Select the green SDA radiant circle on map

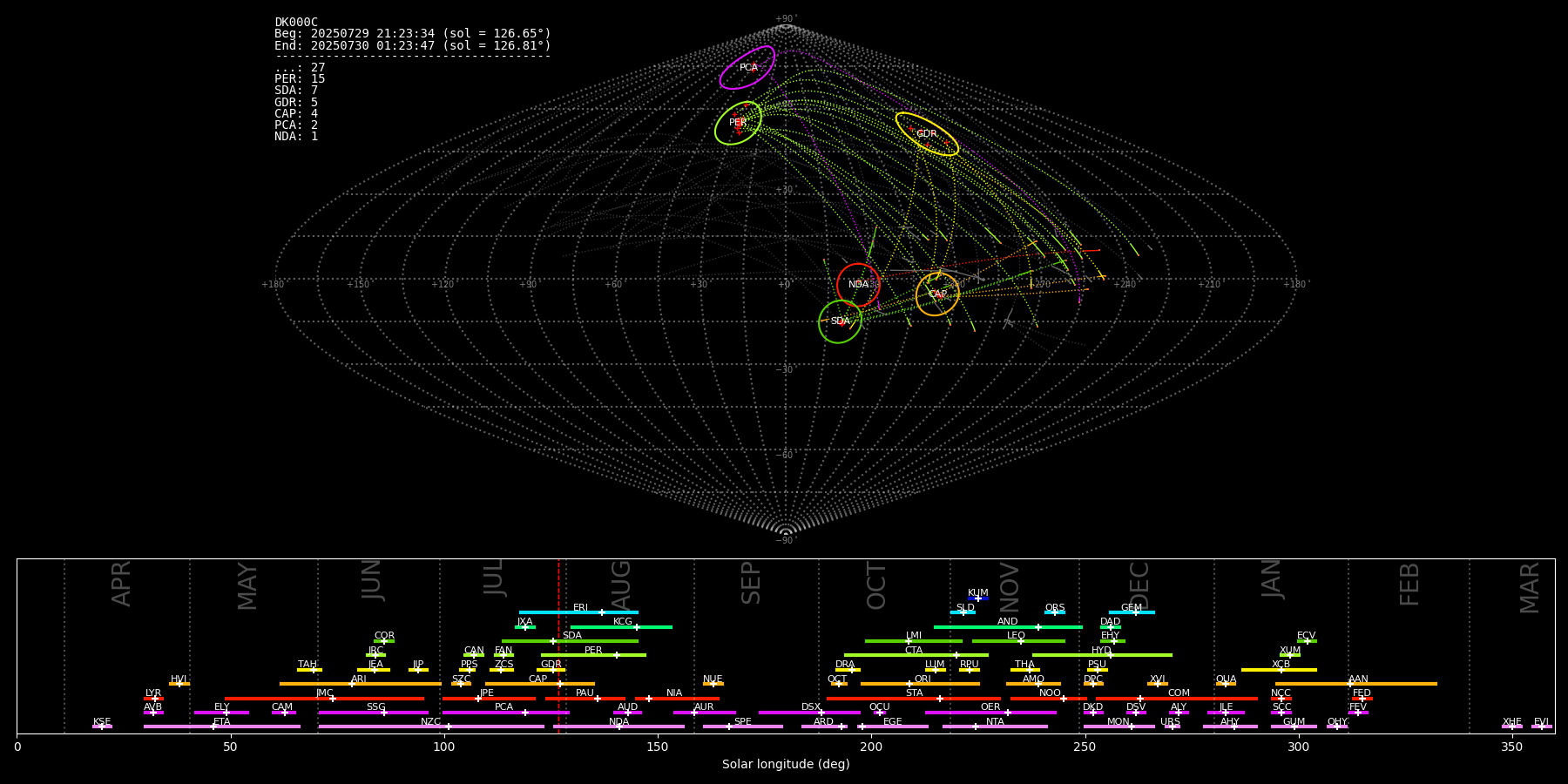point(840,321)
